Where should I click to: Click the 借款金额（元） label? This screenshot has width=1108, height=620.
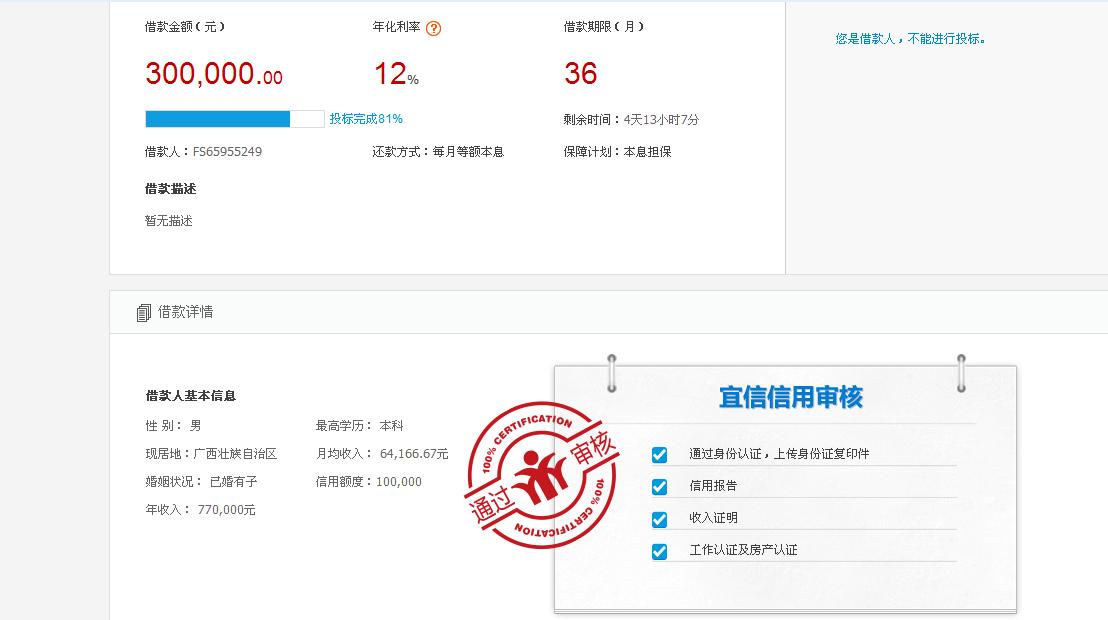tap(185, 27)
